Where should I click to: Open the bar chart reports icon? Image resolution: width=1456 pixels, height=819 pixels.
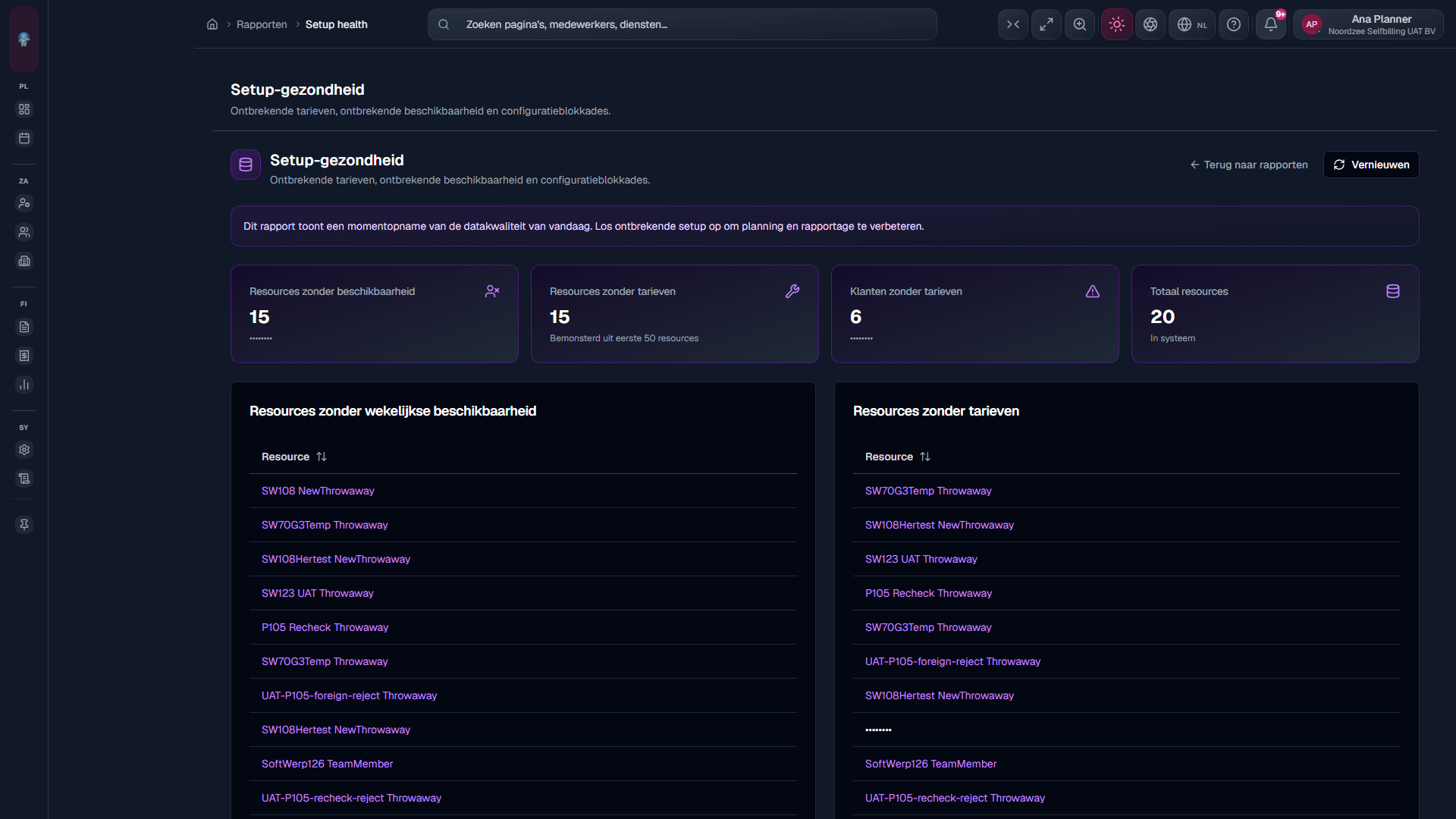click(24, 384)
